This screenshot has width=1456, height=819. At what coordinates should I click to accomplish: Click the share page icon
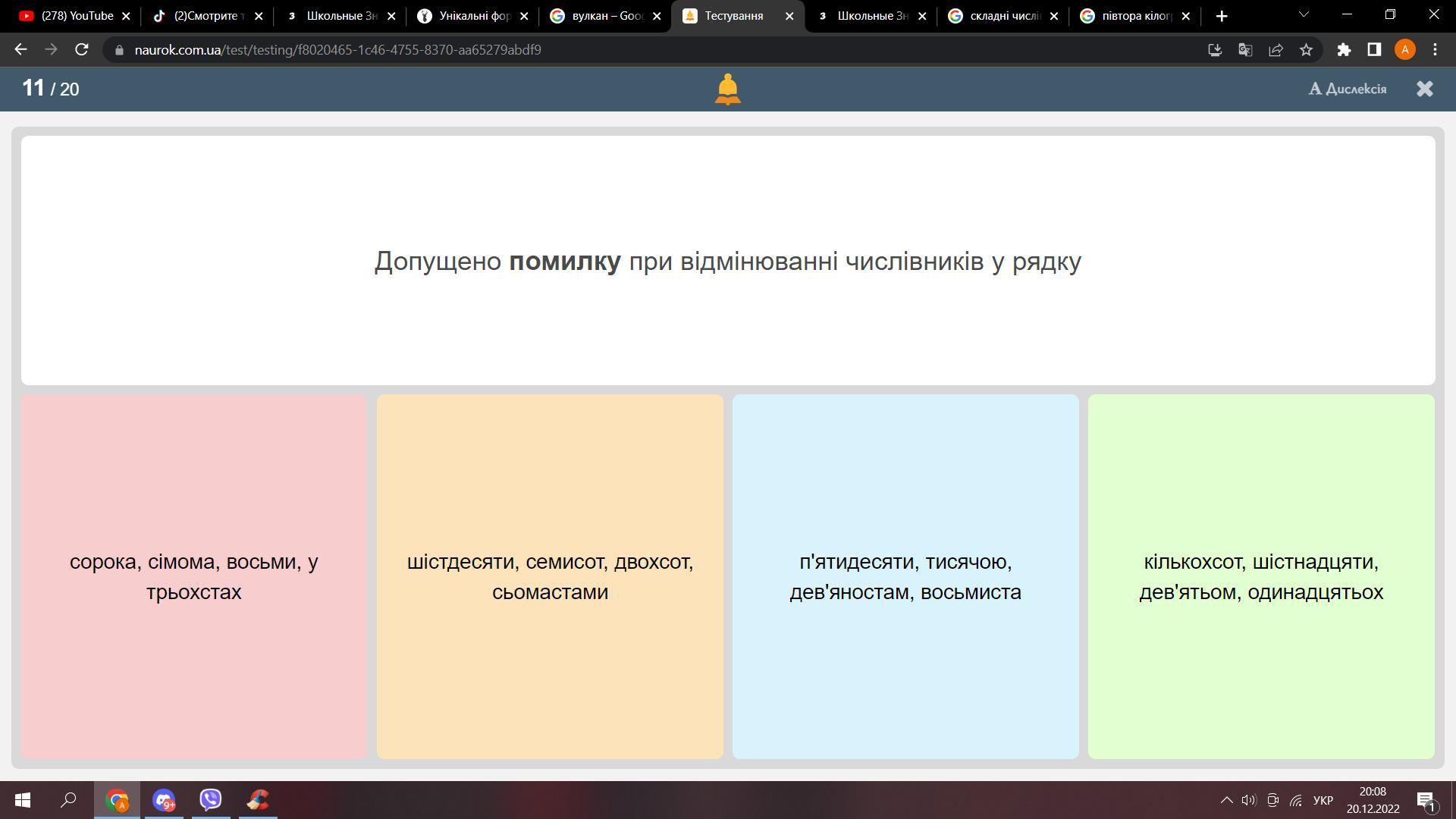pos(1276,50)
